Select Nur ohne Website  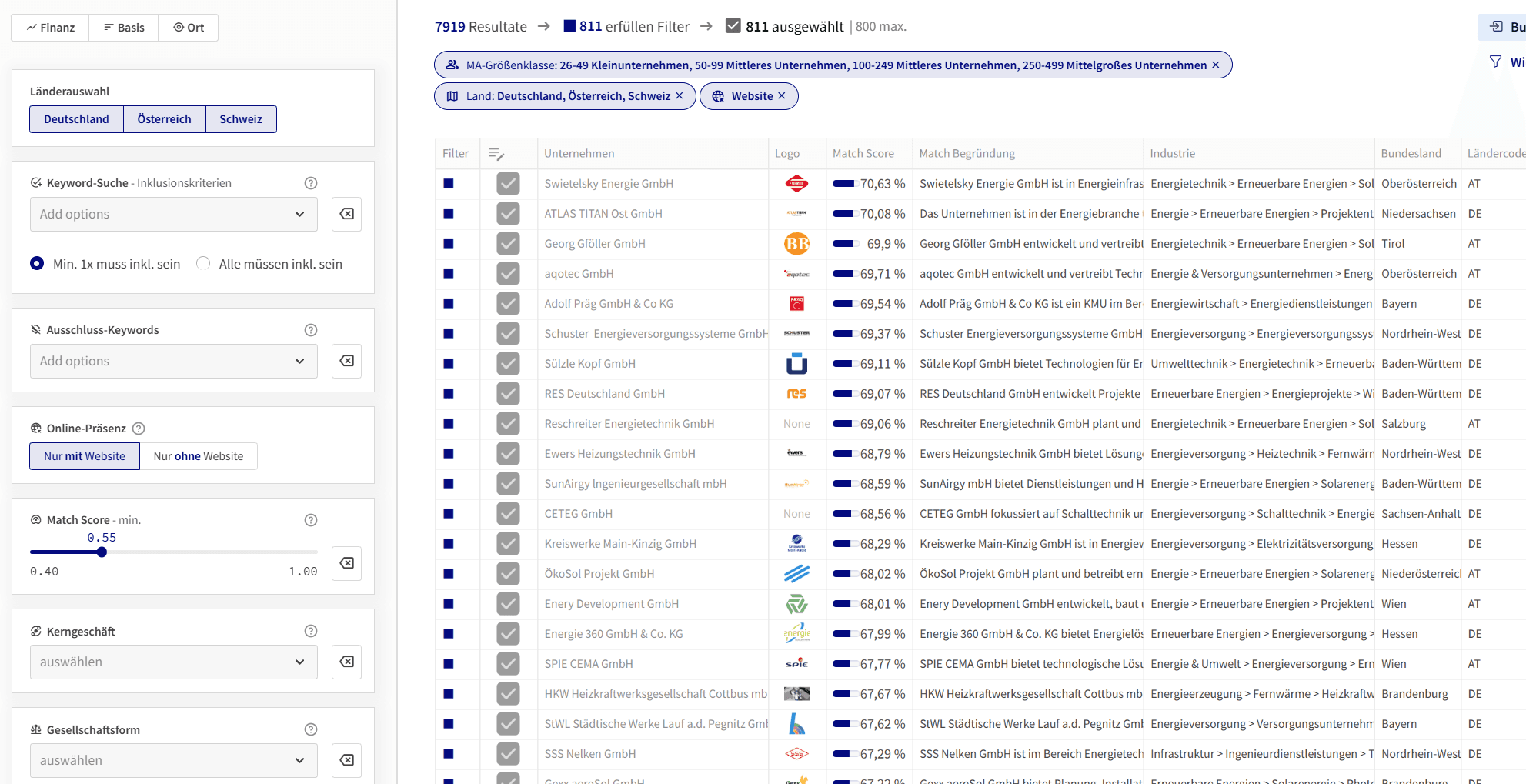tap(199, 456)
